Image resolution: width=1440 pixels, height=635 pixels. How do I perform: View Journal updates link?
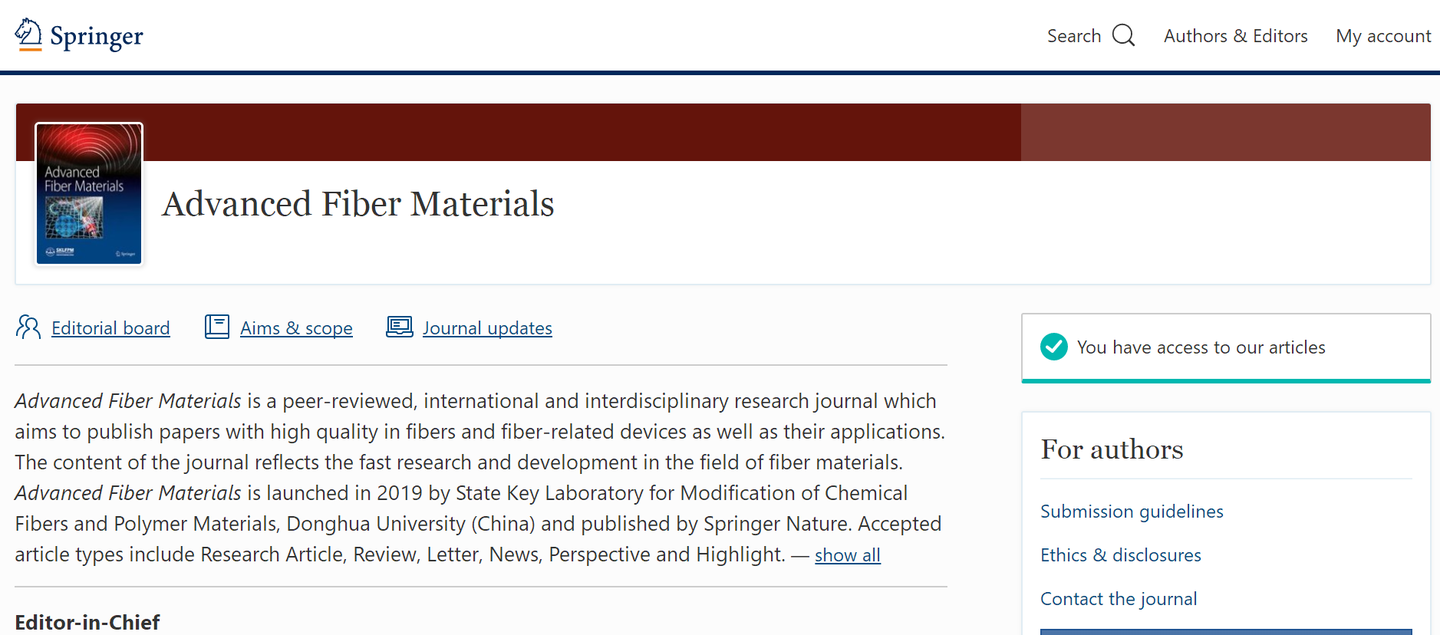487,328
